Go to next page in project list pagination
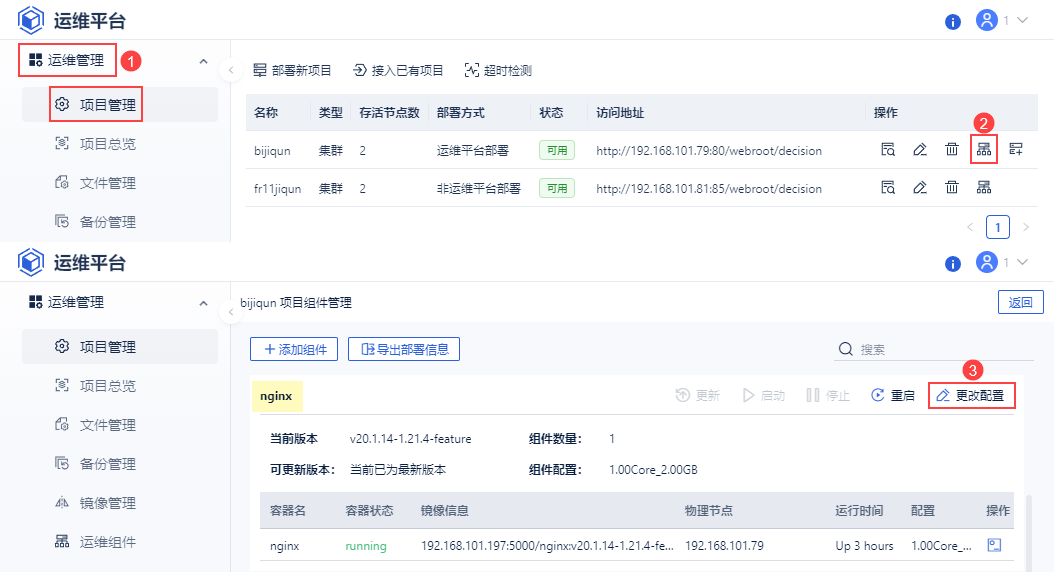The width and height of the screenshot is (1054, 572). (x=1026, y=227)
